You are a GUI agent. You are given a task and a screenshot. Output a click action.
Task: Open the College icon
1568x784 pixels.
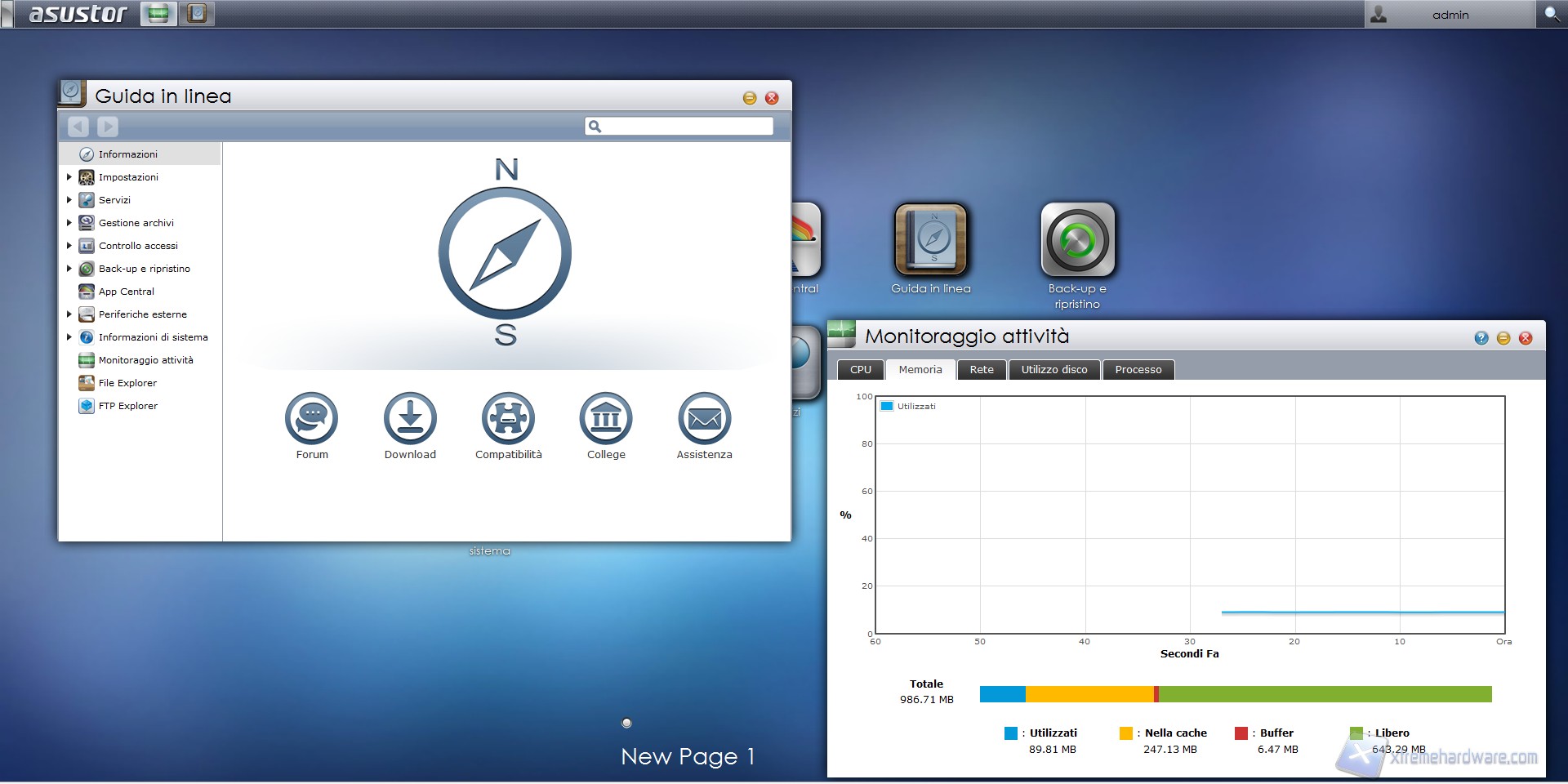pos(606,418)
